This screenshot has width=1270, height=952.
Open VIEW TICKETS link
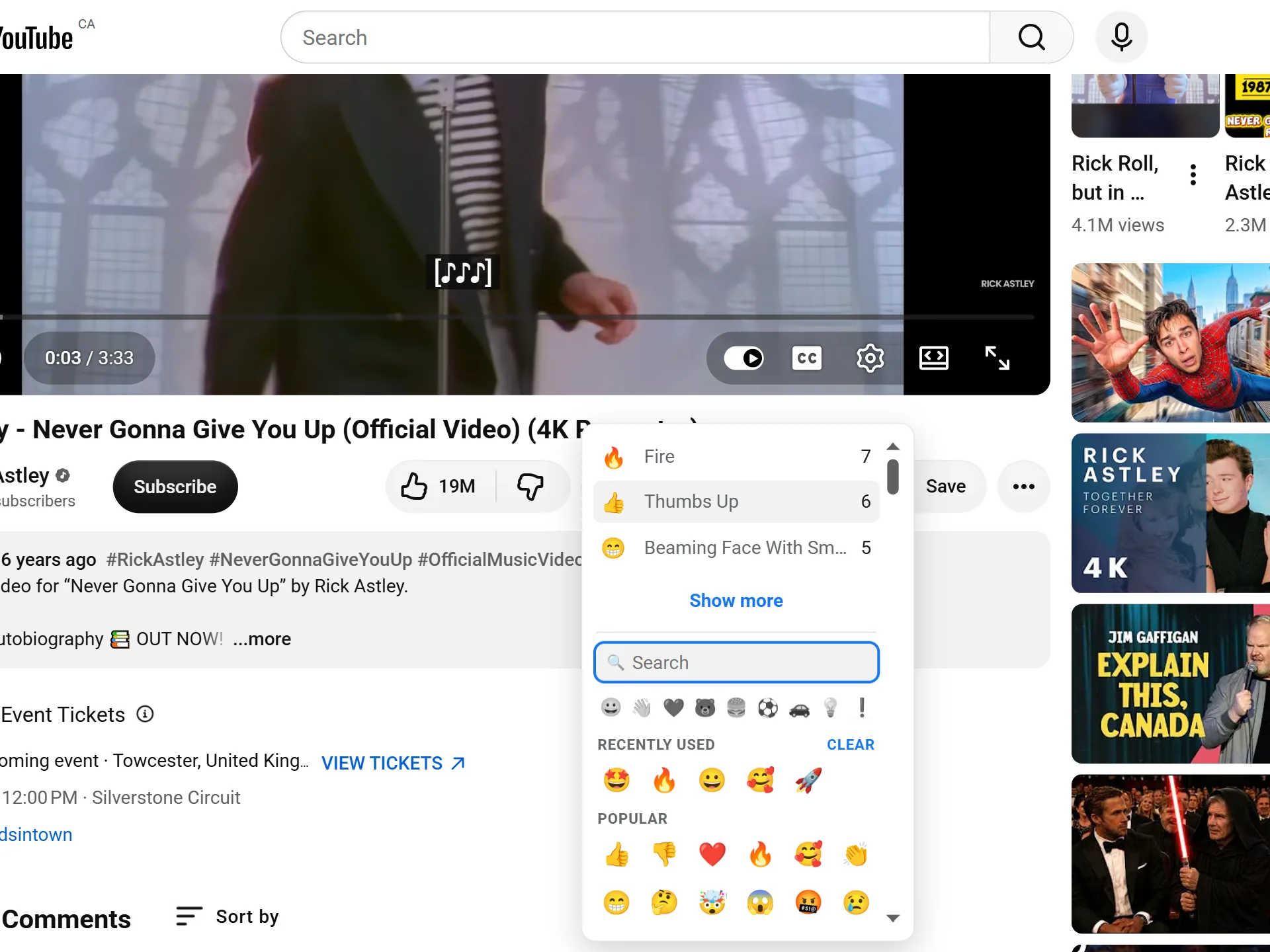coord(393,763)
